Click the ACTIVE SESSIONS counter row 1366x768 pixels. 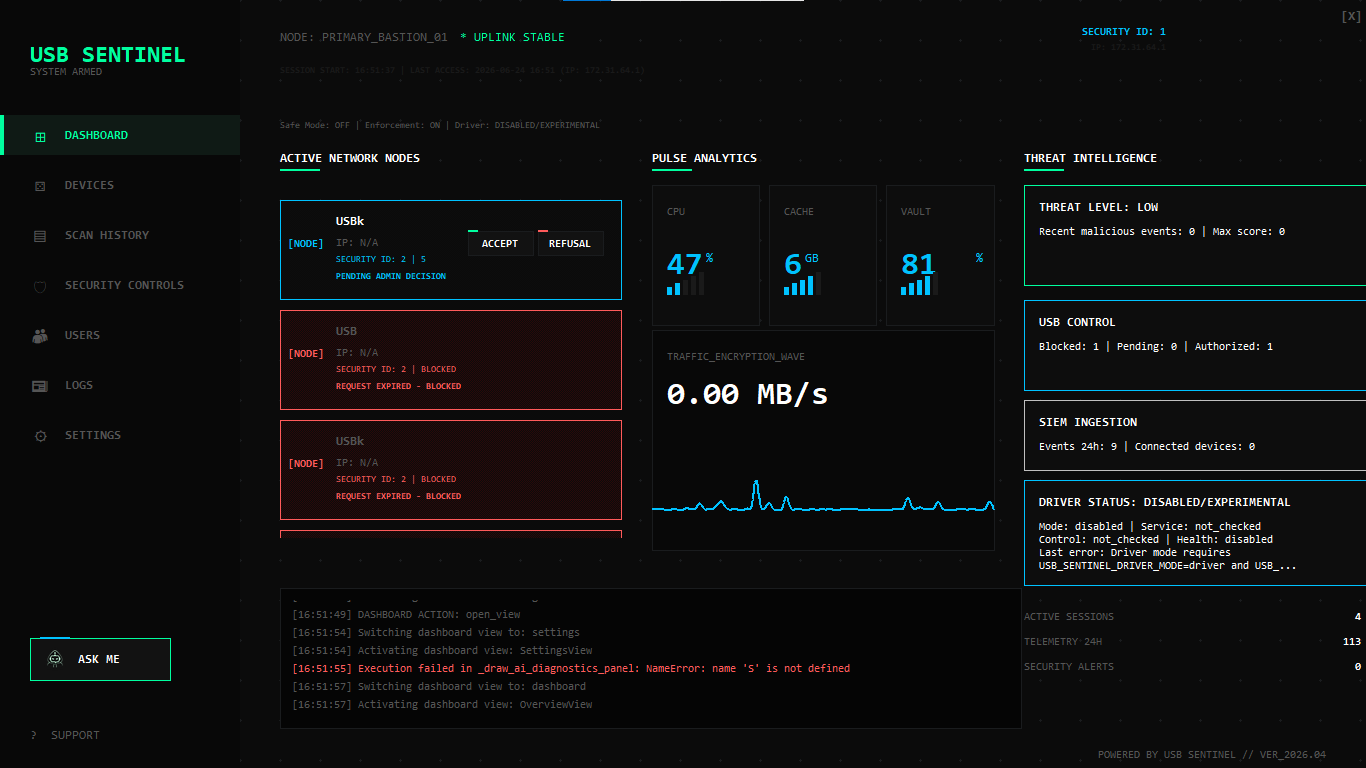[x=1192, y=617]
